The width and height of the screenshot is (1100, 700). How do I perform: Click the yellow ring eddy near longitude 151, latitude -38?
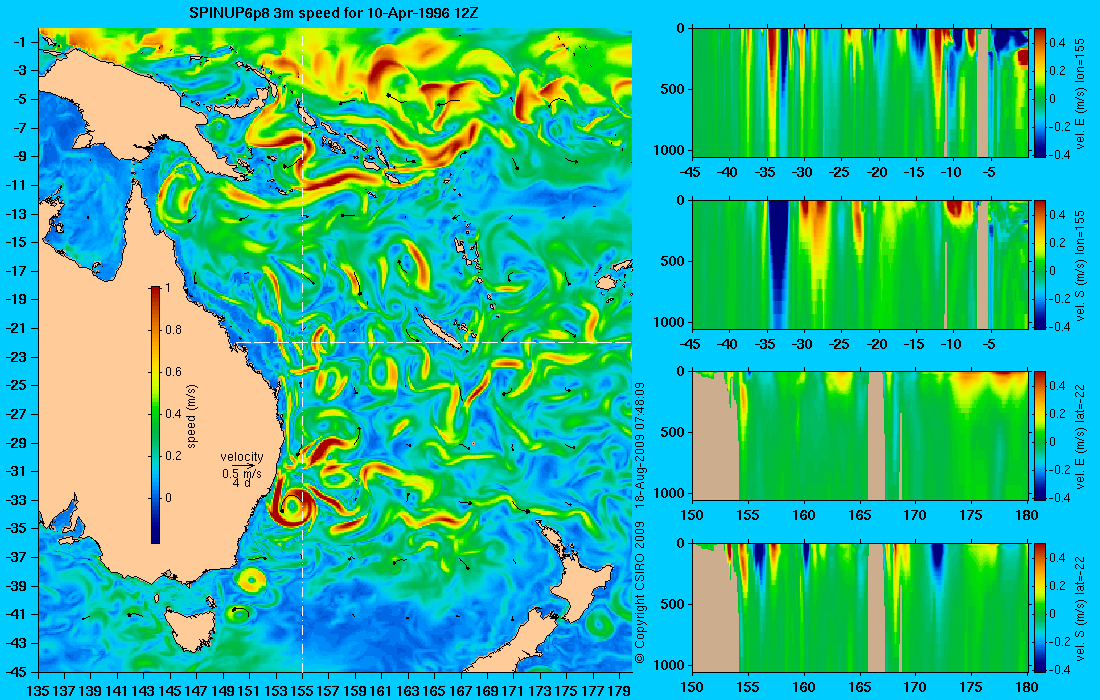coord(251,579)
